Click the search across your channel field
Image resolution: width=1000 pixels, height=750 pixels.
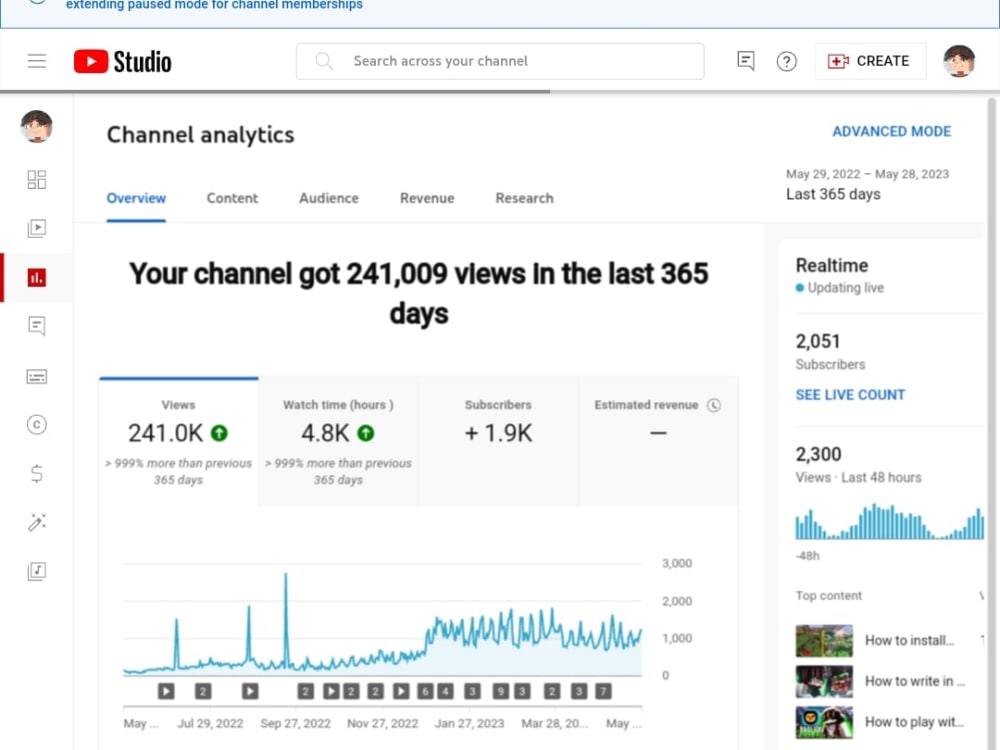pyautogui.click(x=500, y=61)
